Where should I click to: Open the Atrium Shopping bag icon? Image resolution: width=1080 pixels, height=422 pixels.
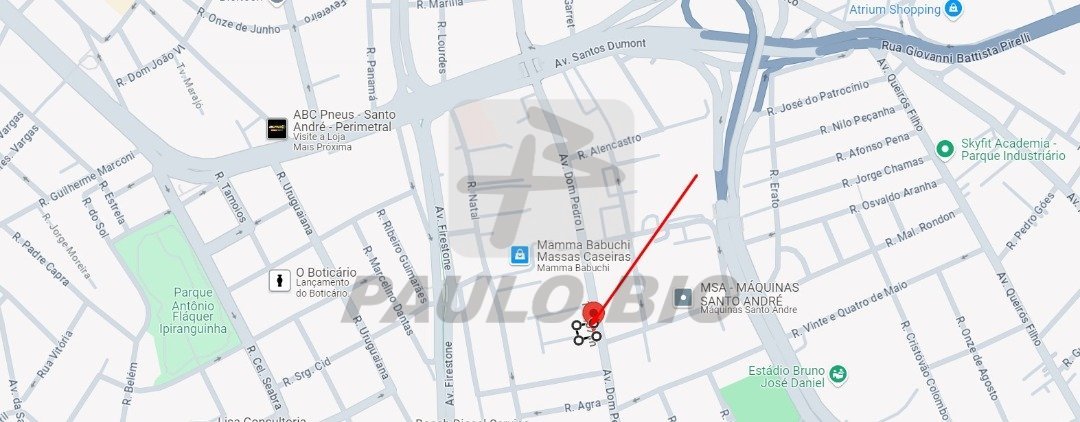(x=953, y=9)
